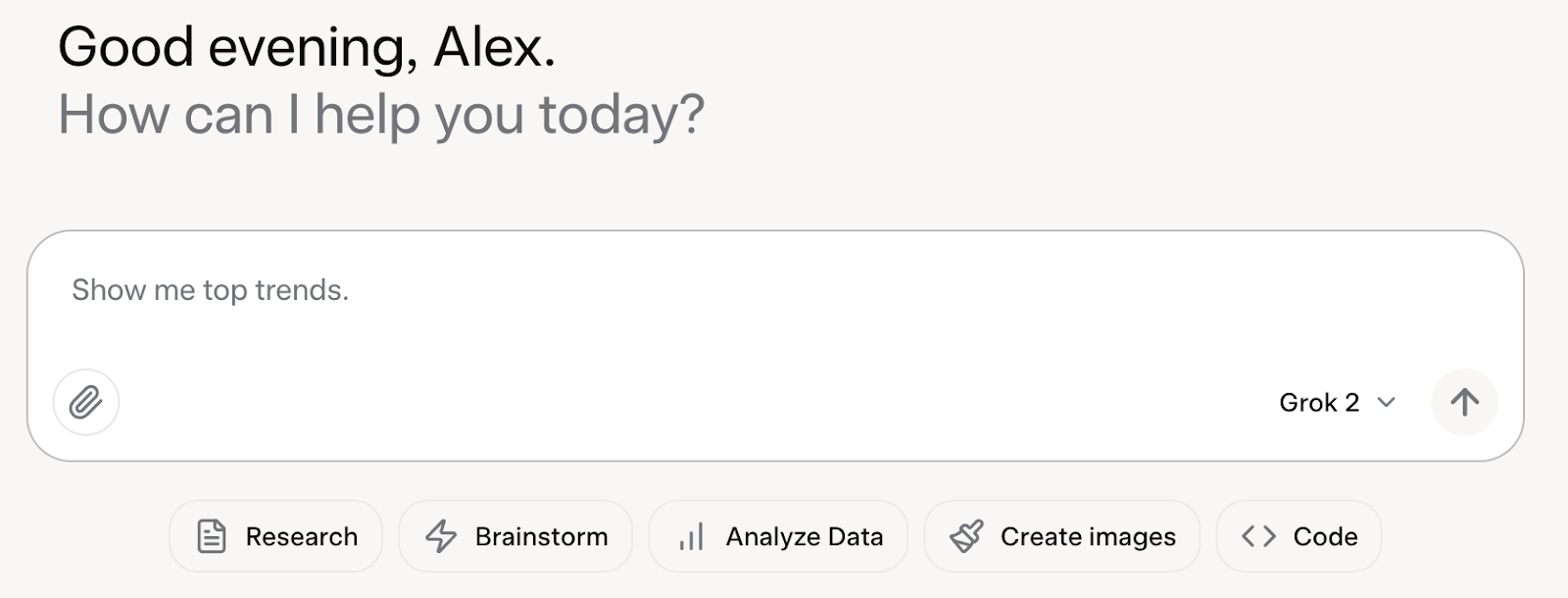Click the lightning bolt icon on Brainstorm
Screen dimensions: 1568x598
441,536
